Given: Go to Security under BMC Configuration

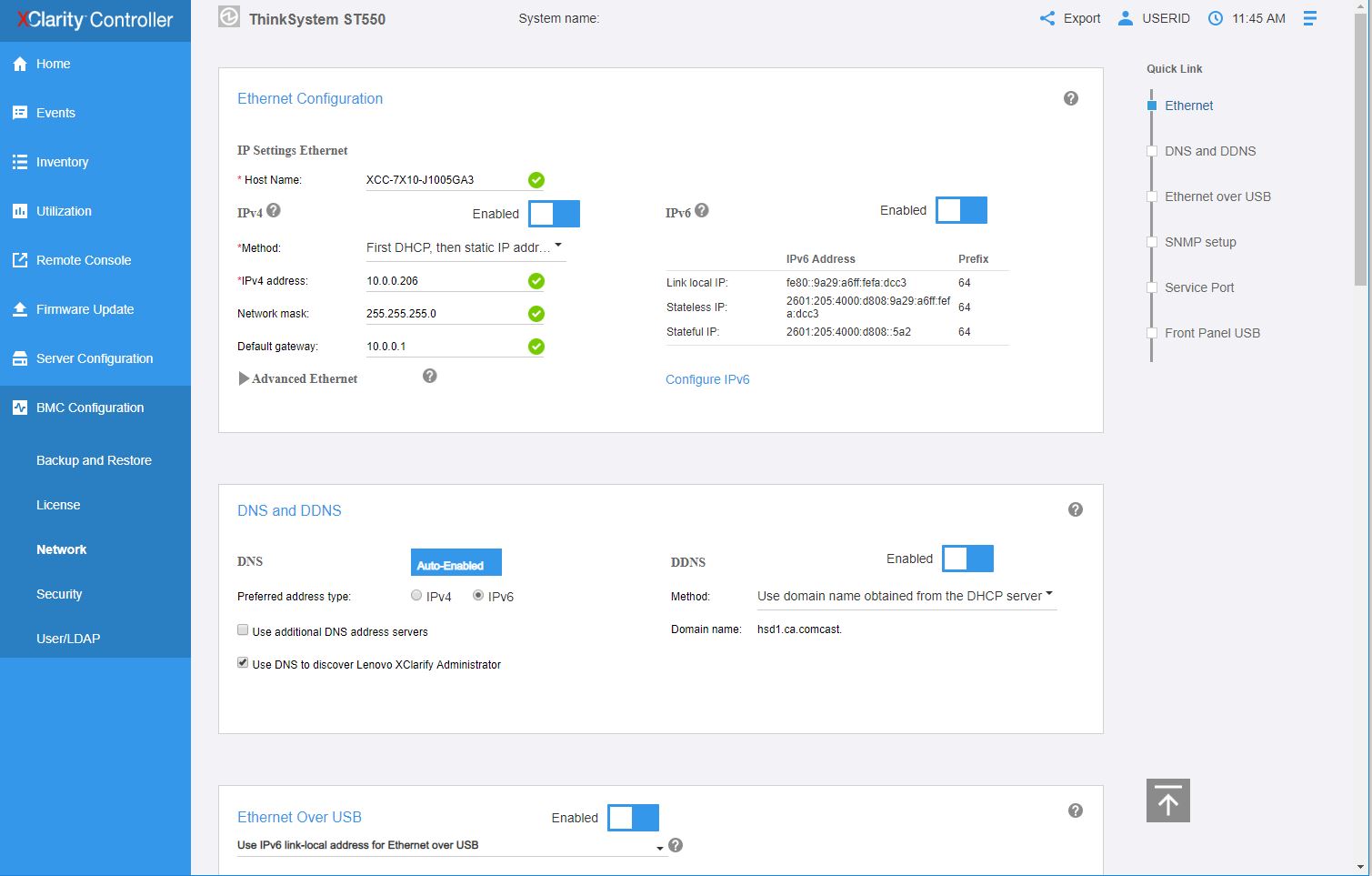Looking at the screenshot, I should point(59,594).
